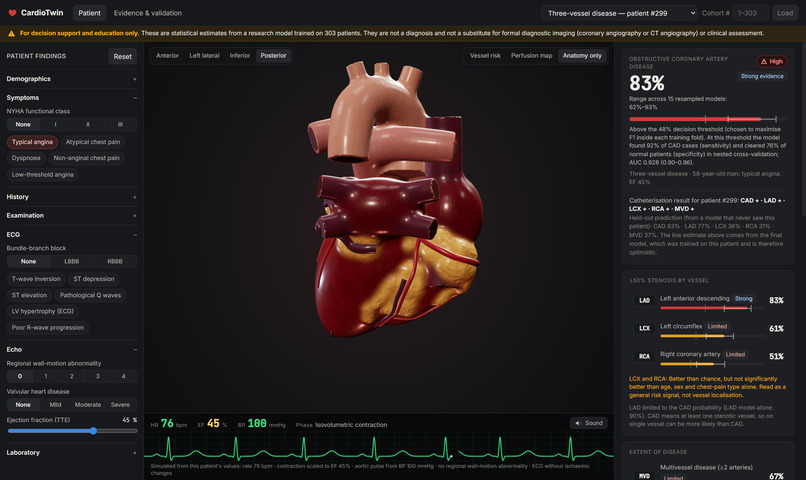Click the LCX vessel badge
The image size is (806, 480).
[644, 328]
